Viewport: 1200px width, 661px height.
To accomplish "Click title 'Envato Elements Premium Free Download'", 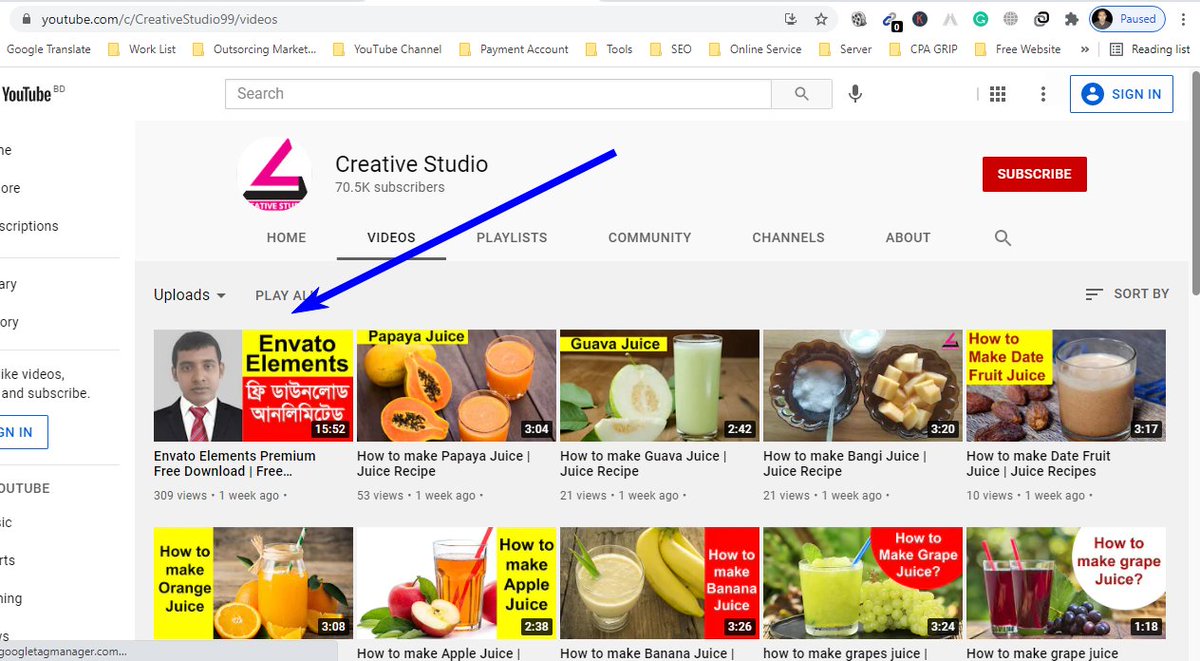I will (x=235, y=464).
